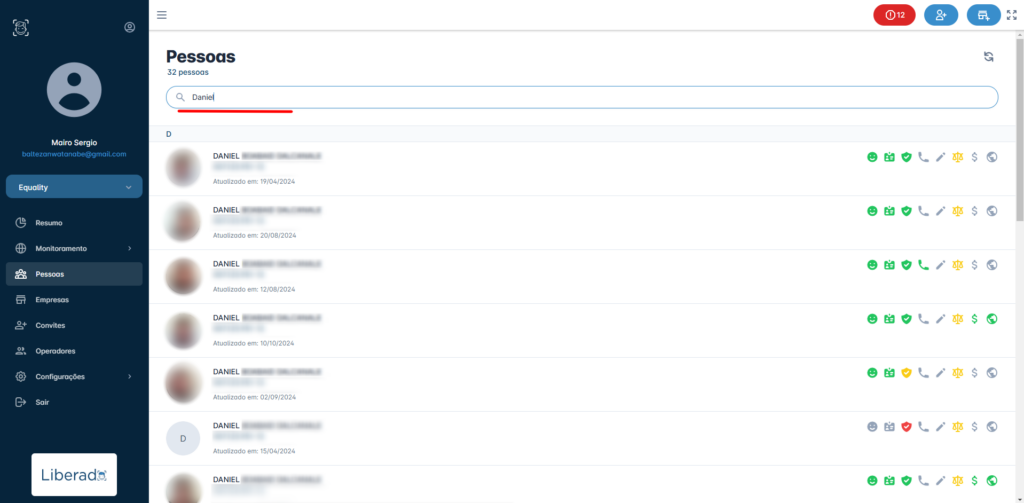Click the globe icon, row updated 19/04/2024
Screen dimensions: 1024x503
[x=992, y=157]
